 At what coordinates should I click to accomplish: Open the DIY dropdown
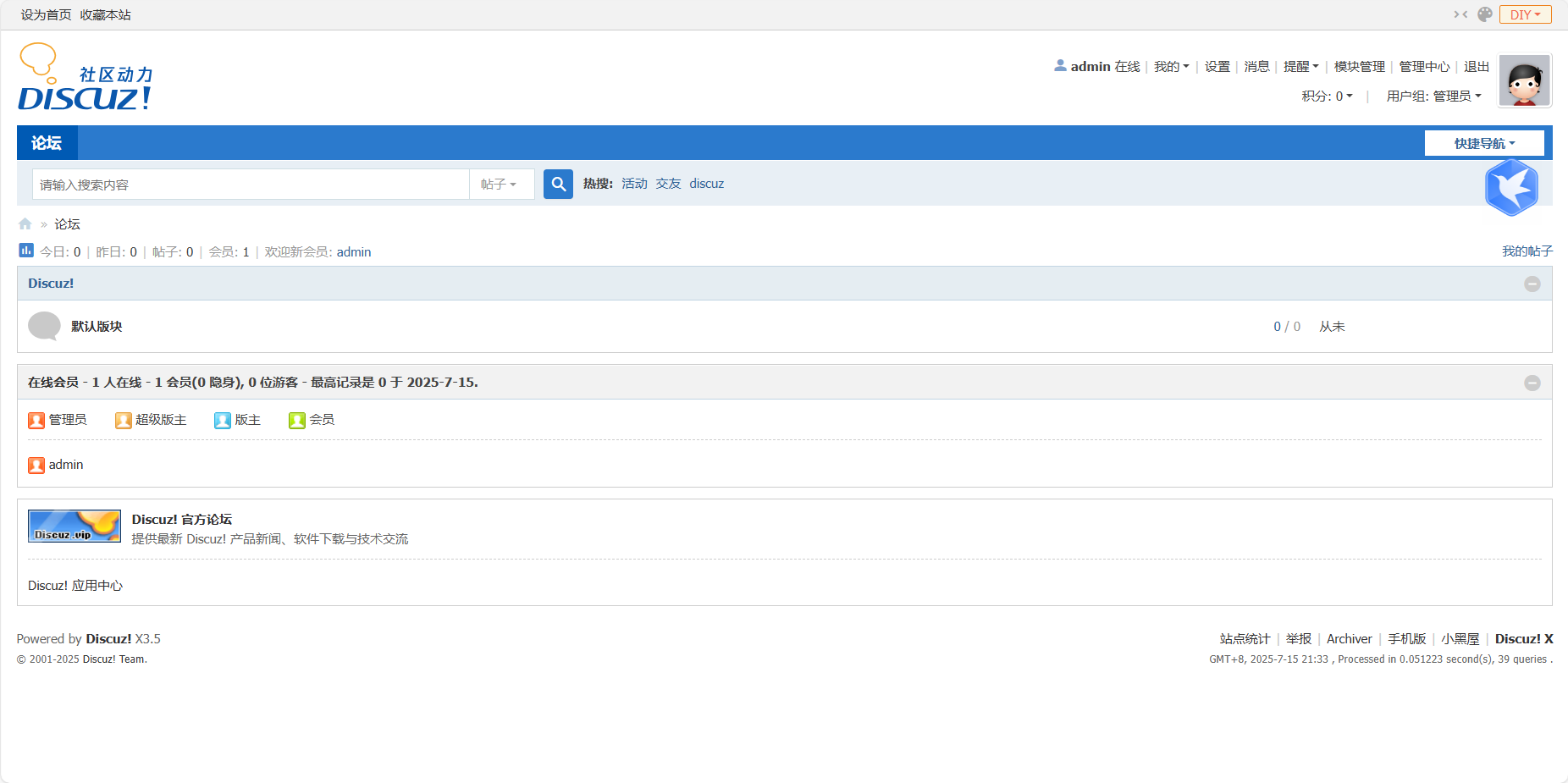[1525, 14]
